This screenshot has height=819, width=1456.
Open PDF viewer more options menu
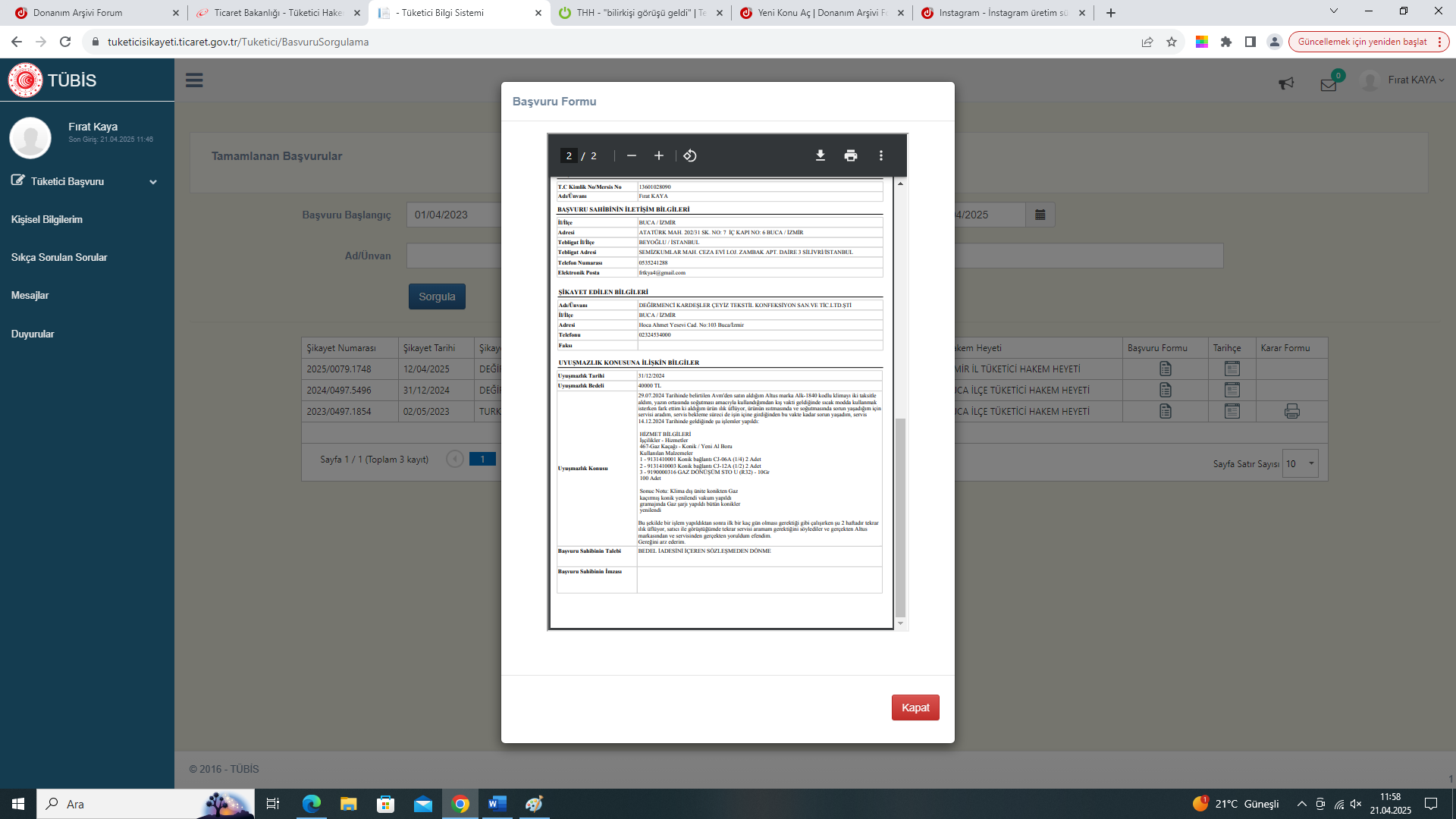tap(880, 155)
